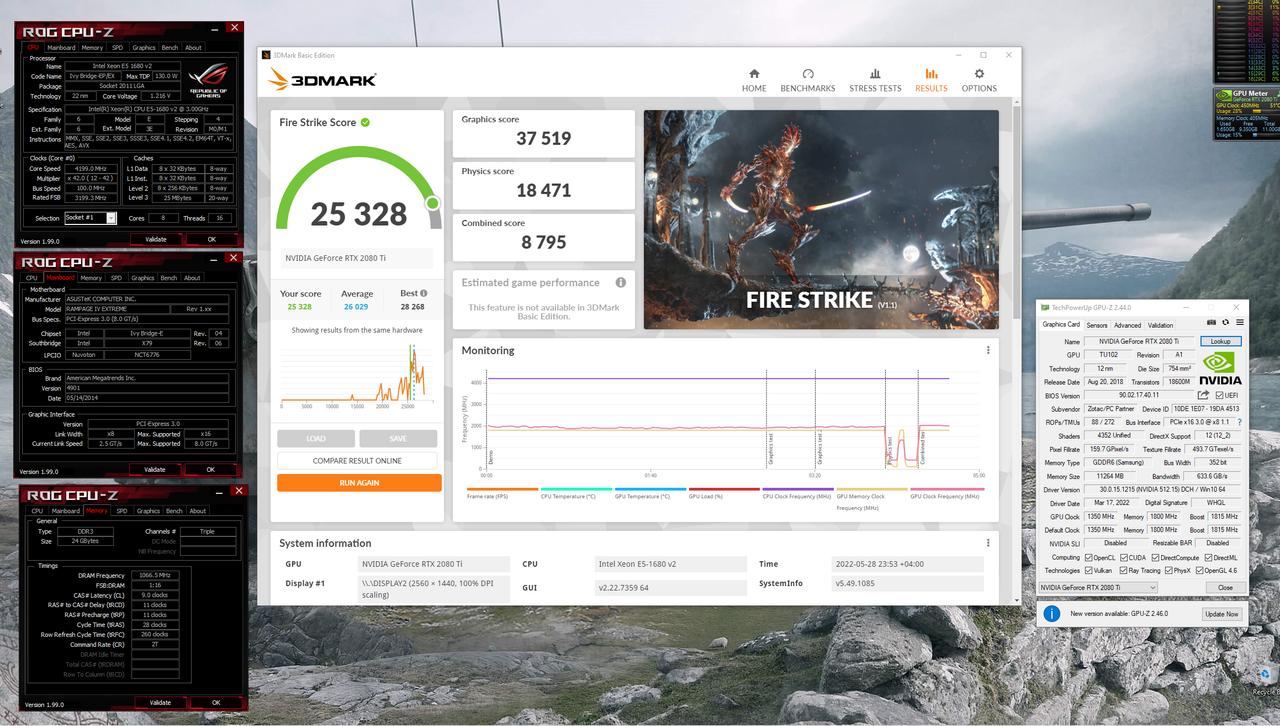Switch to the Sensors tab in GPU-Z
The height and width of the screenshot is (726, 1280).
pos(1097,325)
